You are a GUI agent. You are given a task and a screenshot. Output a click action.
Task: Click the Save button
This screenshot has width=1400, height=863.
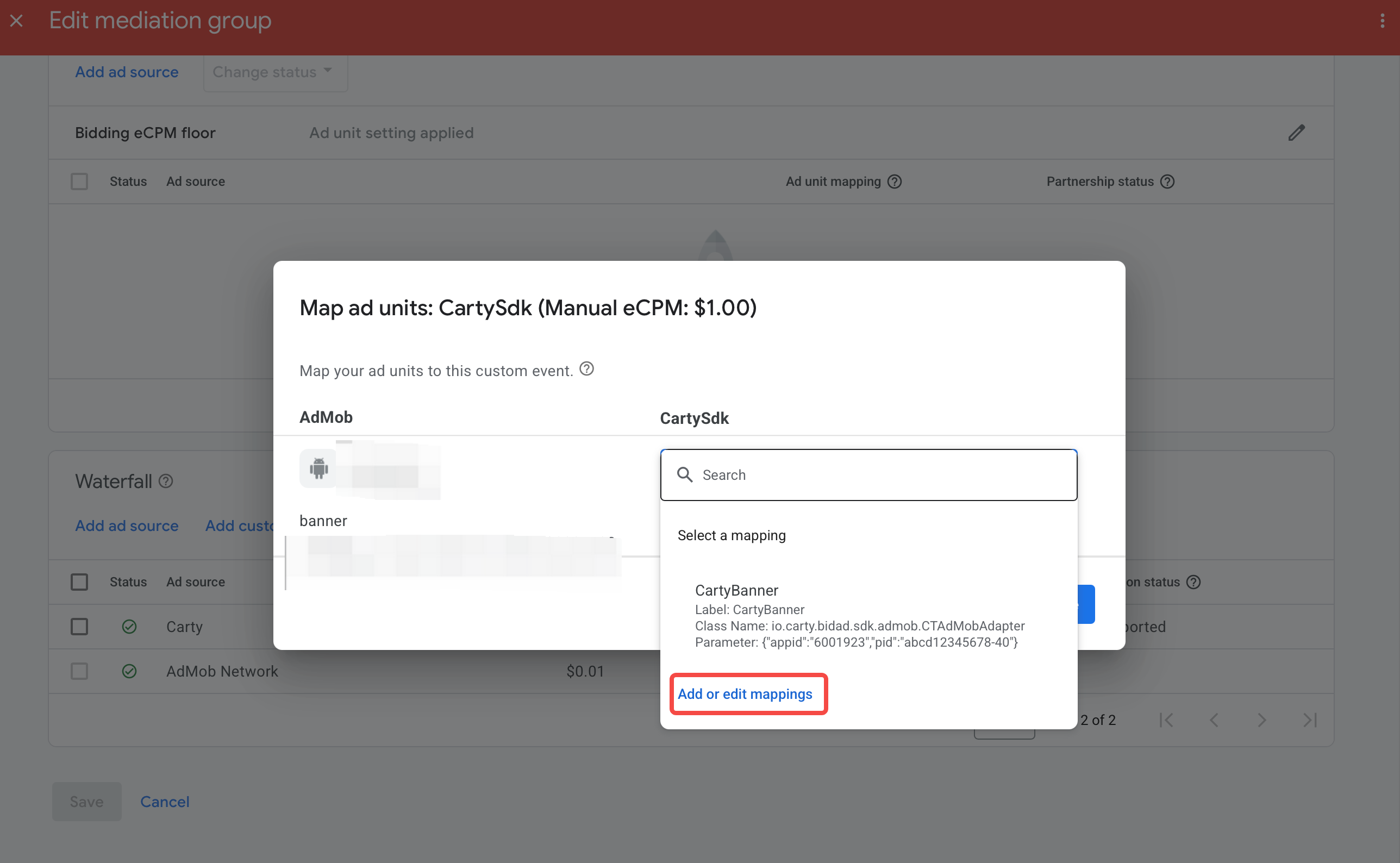87,802
